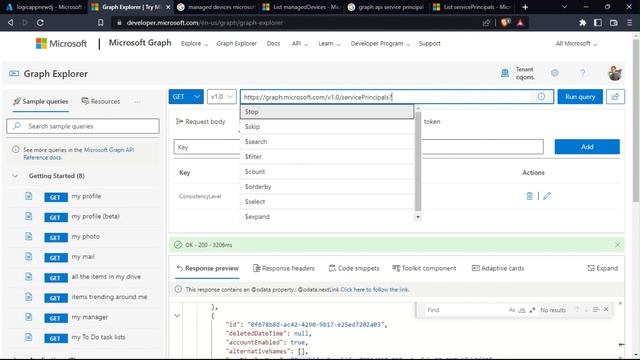This screenshot has height=360, width=640.
Task: Open the Request body tab
Action: tap(200, 122)
